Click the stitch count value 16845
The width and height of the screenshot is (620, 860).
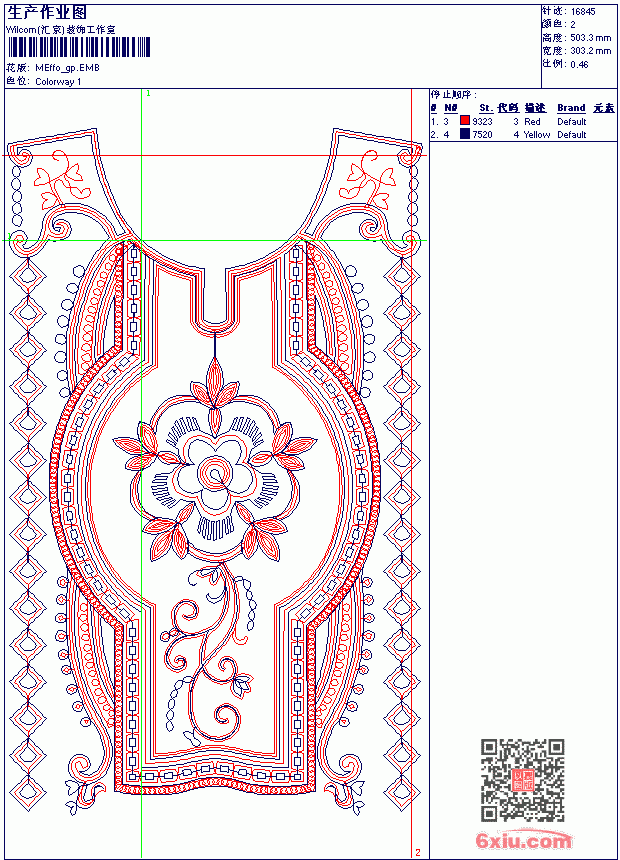tap(583, 12)
